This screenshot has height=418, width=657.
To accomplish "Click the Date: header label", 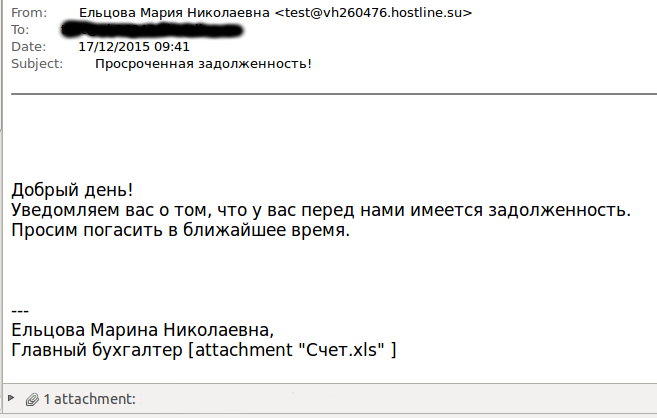I will click(28, 46).
